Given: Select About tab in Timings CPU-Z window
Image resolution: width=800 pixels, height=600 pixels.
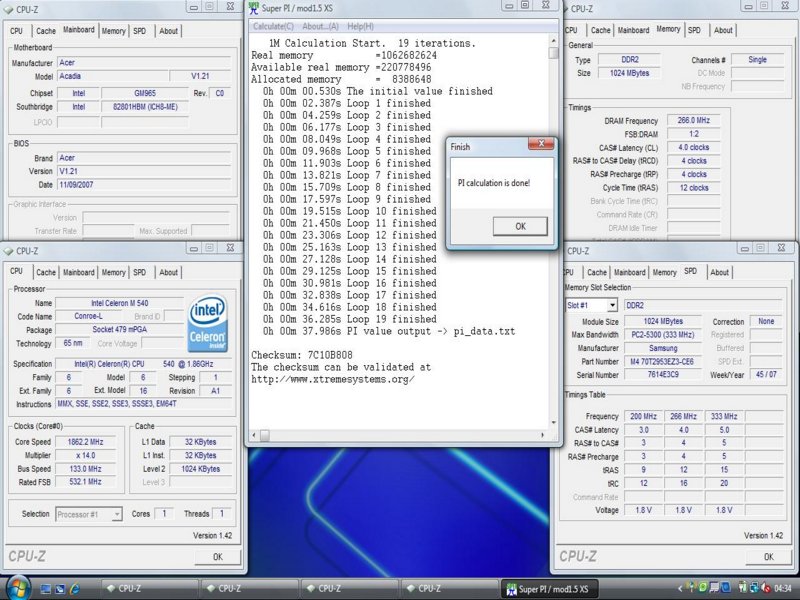Looking at the screenshot, I should coord(723,31).
